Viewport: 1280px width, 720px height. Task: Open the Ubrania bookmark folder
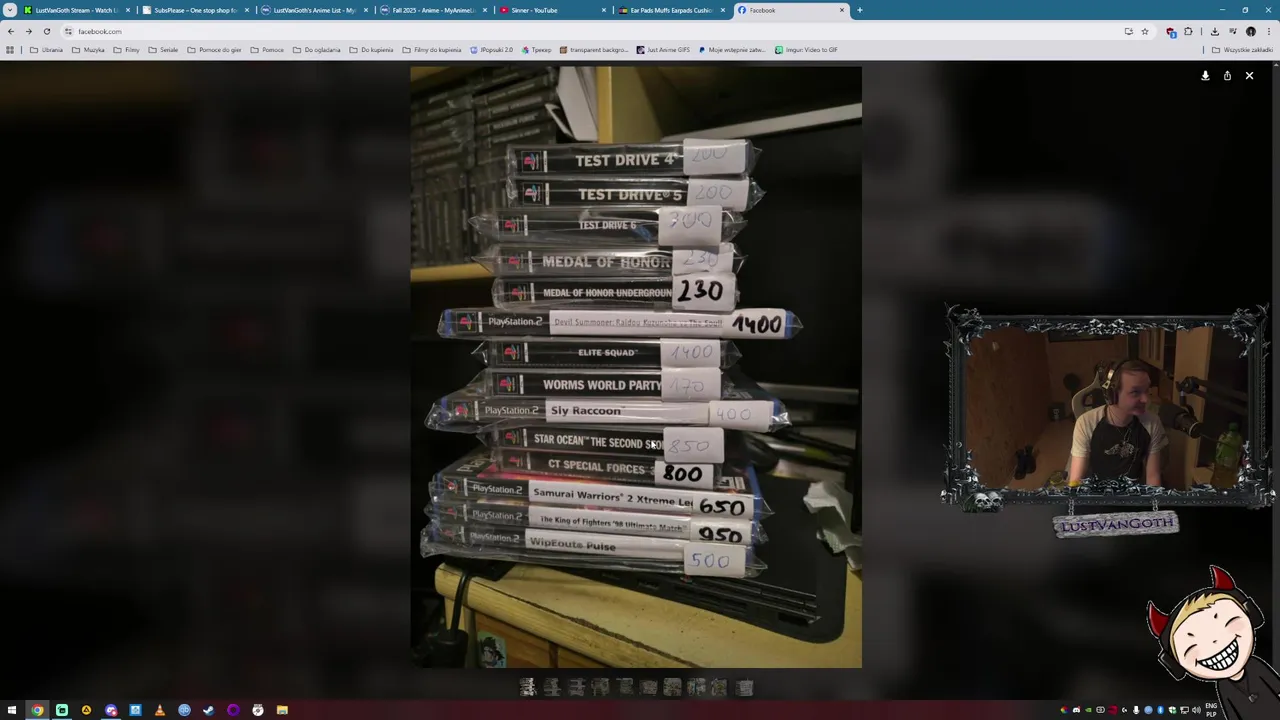[x=47, y=49]
